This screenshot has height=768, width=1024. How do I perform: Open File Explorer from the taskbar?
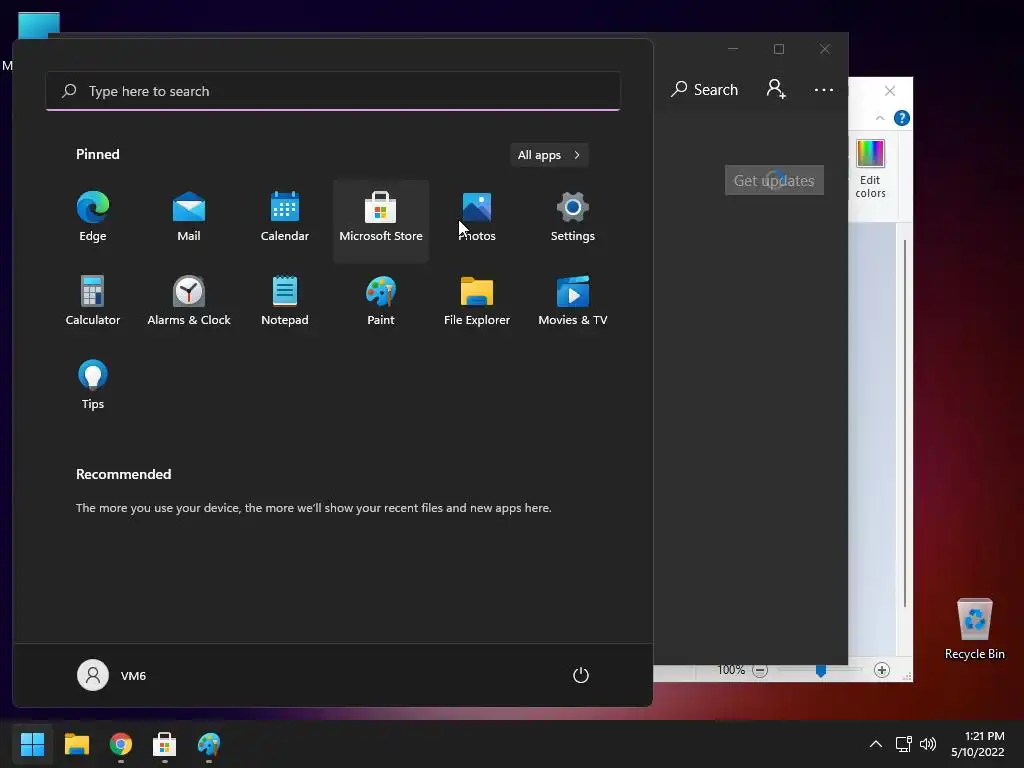tap(76, 744)
